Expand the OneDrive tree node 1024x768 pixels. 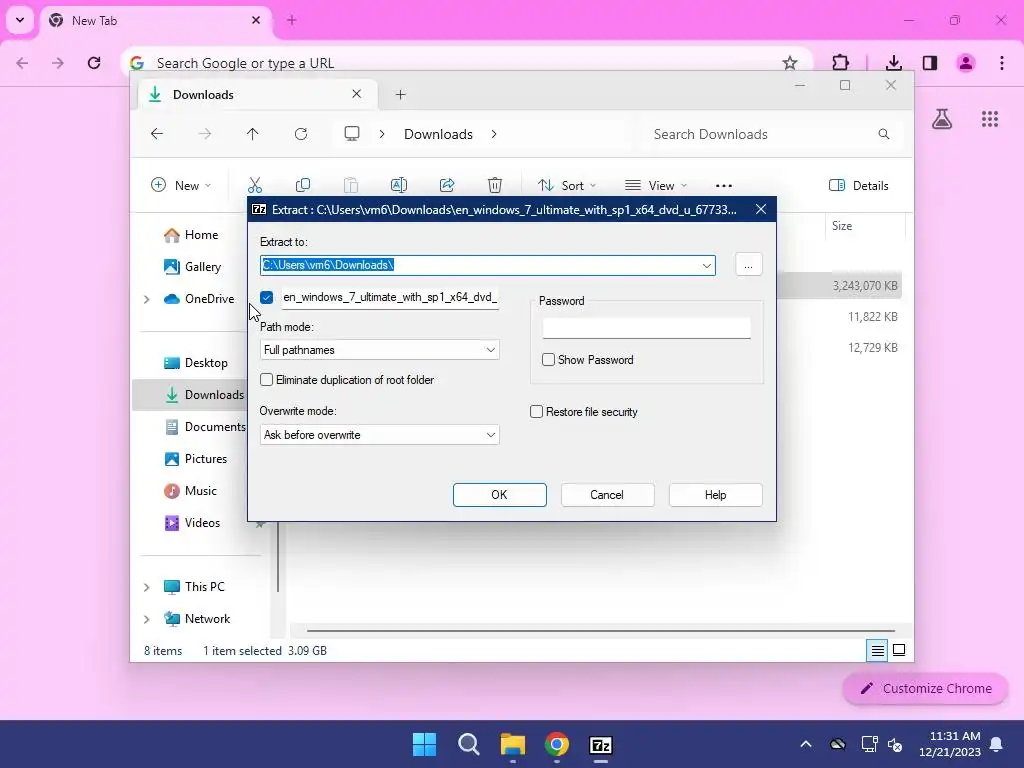(147, 299)
